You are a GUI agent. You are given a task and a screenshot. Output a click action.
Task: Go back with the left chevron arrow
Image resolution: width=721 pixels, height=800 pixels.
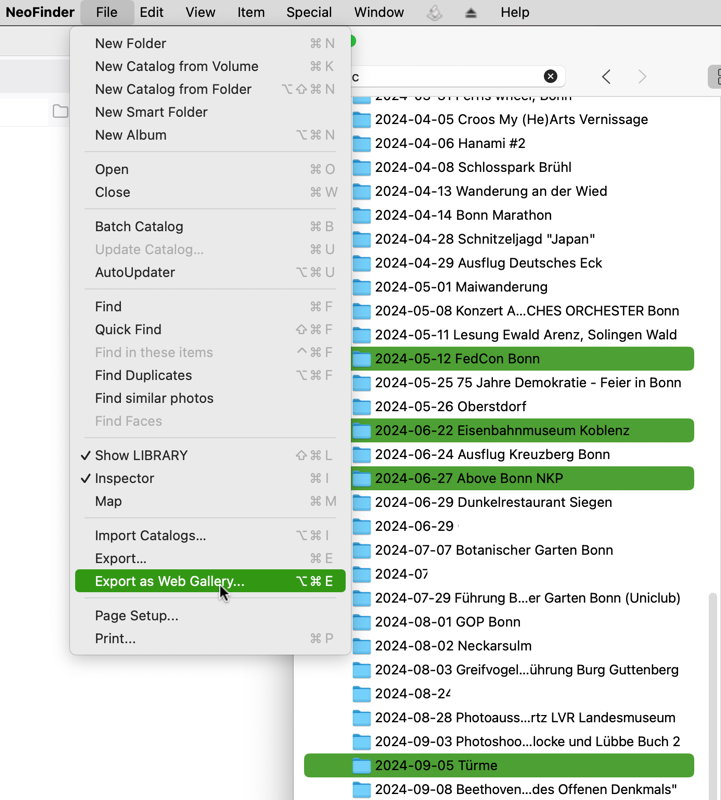point(606,77)
